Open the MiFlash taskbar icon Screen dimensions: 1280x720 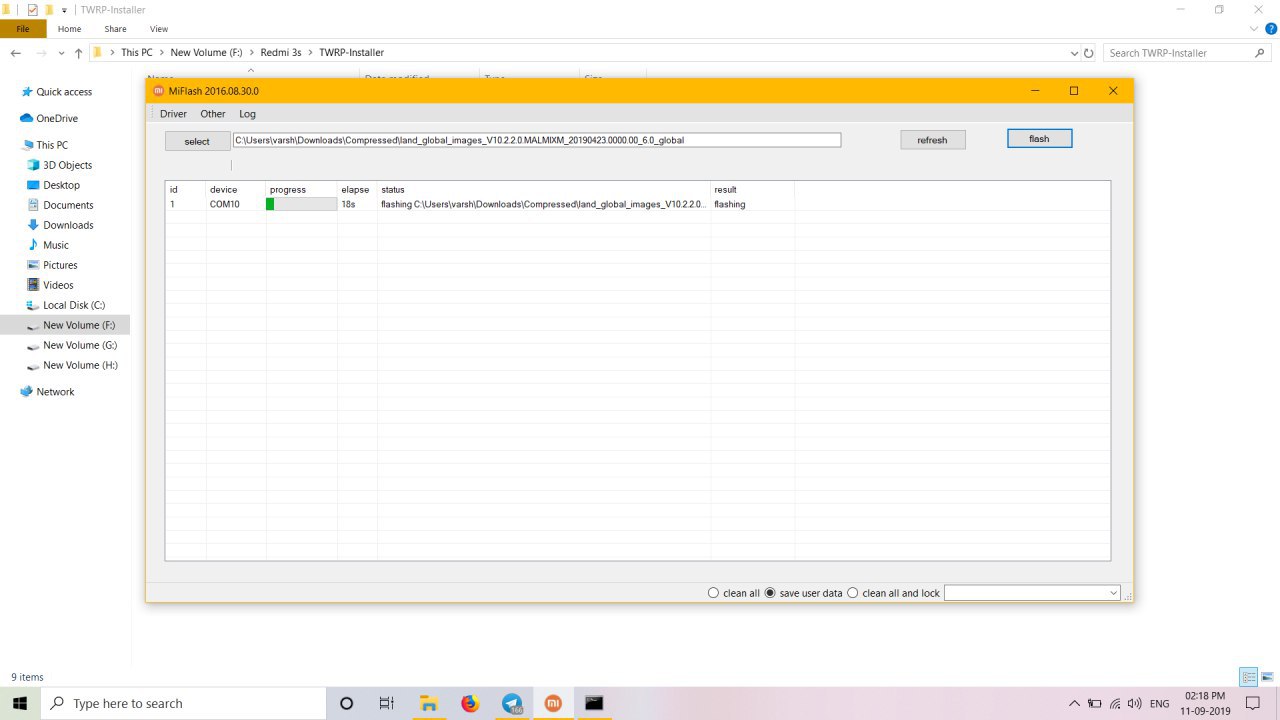point(553,703)
